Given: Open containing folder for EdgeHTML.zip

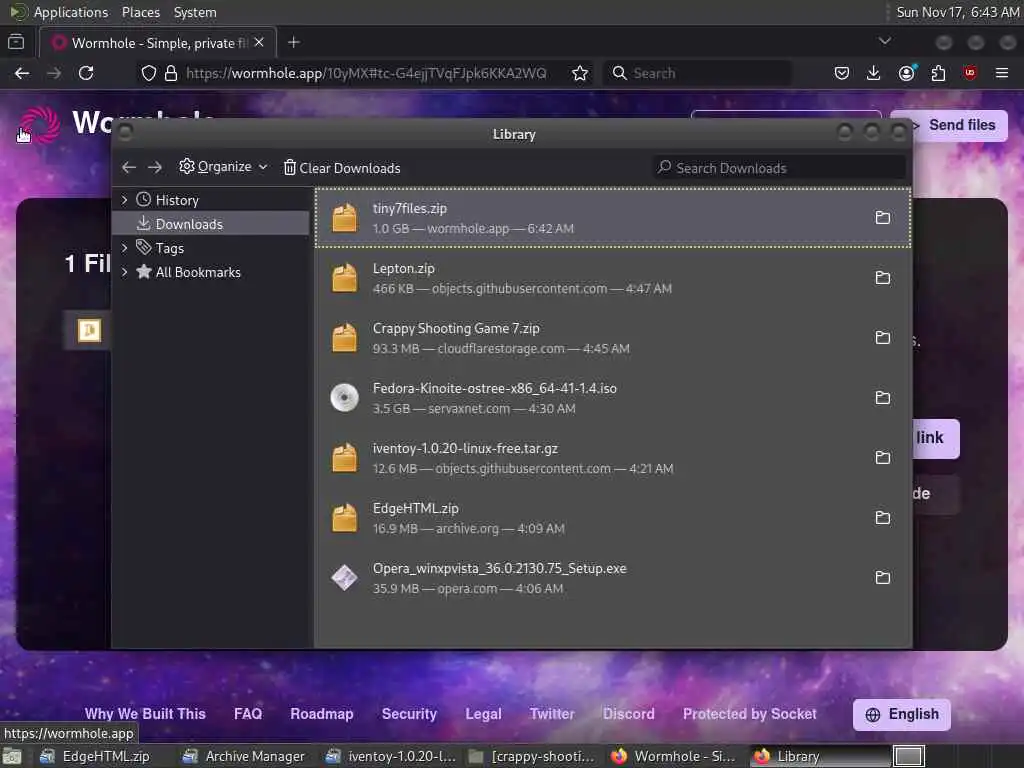Looking at the screenshot, I should 882,518.
